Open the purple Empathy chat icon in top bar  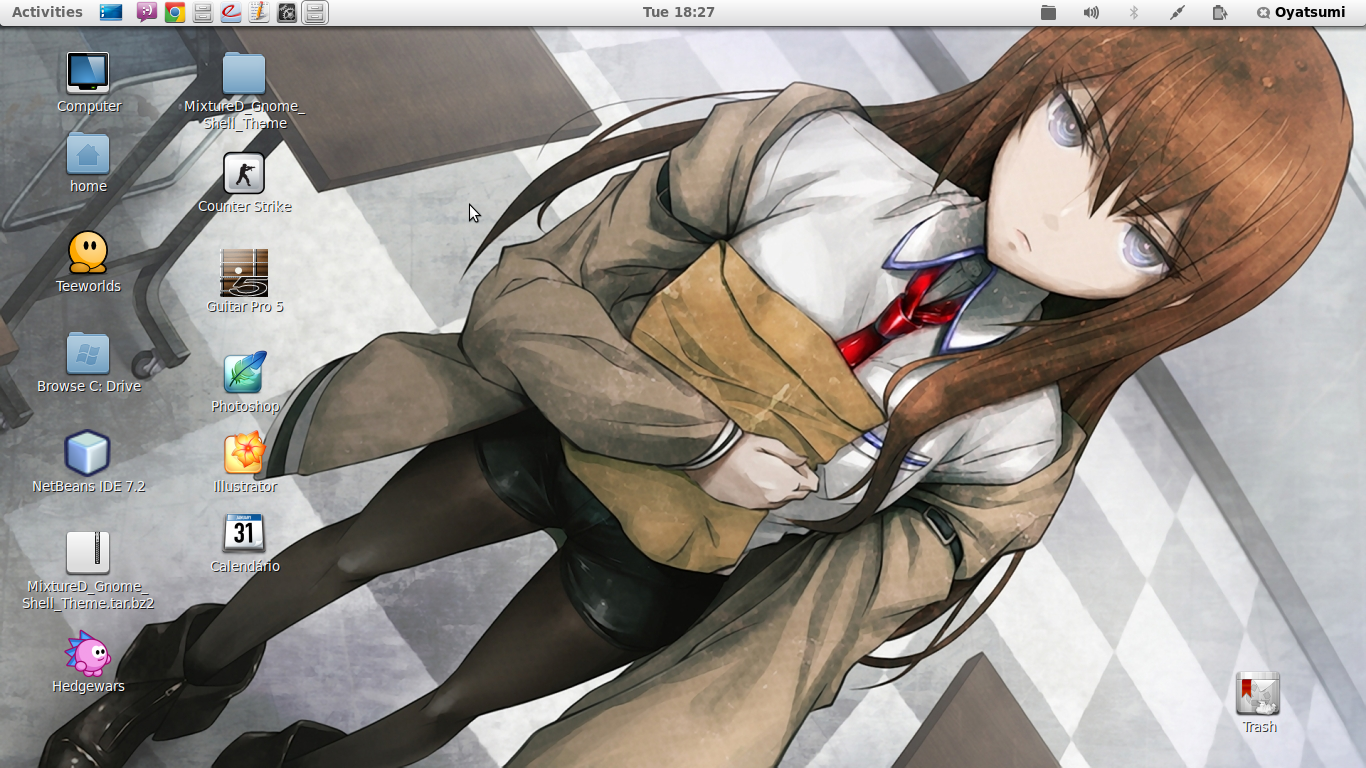pyautogui.click(x=146, y=12)
